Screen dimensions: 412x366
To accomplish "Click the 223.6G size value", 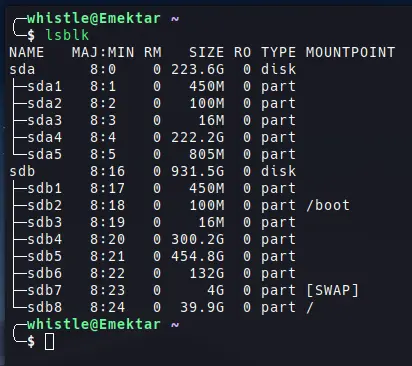I will (x=198, y=69).
